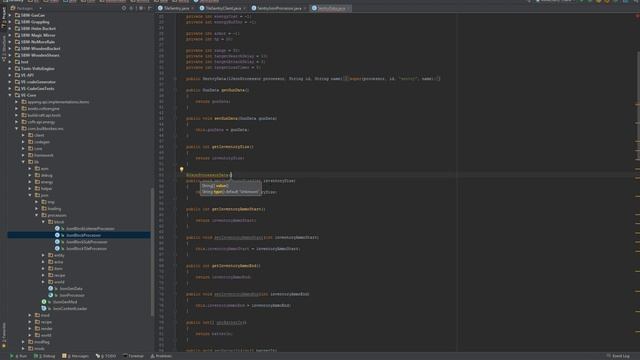Open the Debug tool window
This screenshot has width=640, height=360.
point(44,356)
